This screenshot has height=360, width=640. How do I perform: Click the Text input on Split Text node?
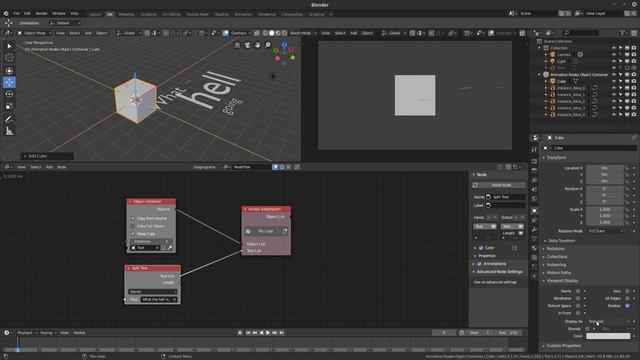click(158, 300)
